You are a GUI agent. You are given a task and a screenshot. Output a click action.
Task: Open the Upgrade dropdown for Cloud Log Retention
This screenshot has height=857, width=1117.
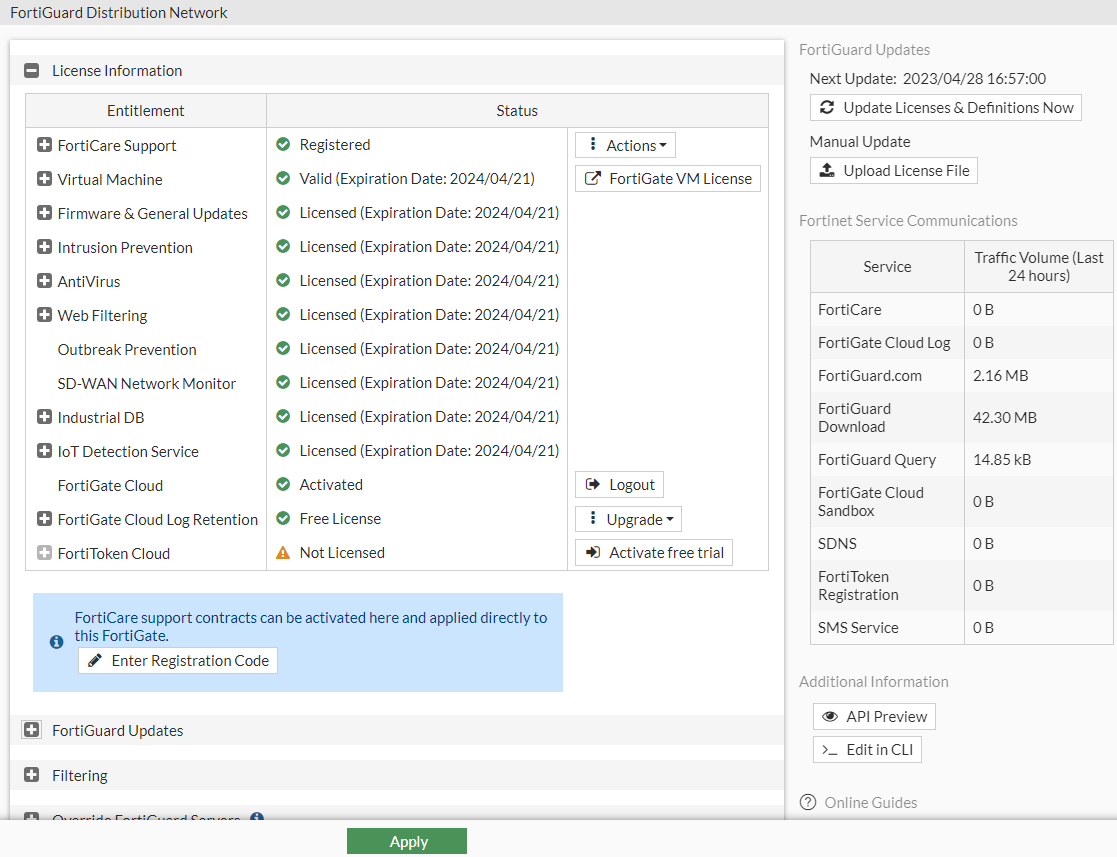pyautogui.click(x=628, y=520)
